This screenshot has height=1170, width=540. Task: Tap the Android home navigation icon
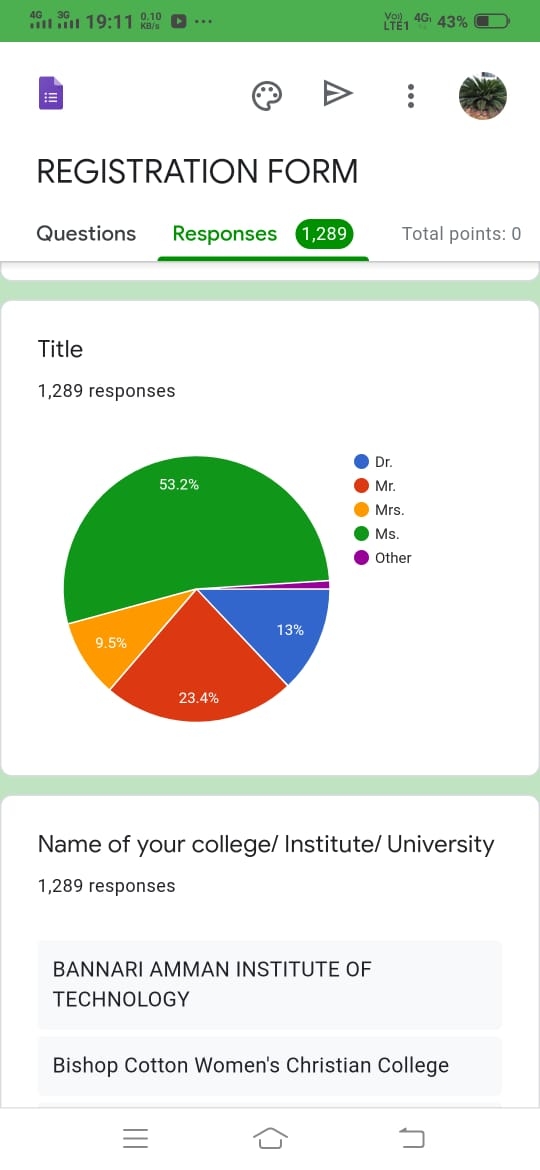coord(270,1138)
